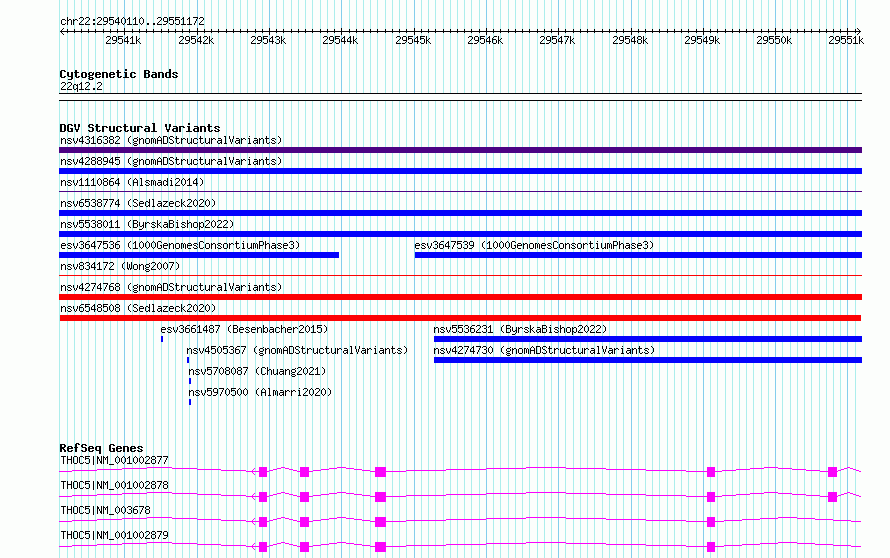Open nsv5536231 (ByrskaBishop2022) label
Viewport: 890px width, 558px height.
coord(520,329)
